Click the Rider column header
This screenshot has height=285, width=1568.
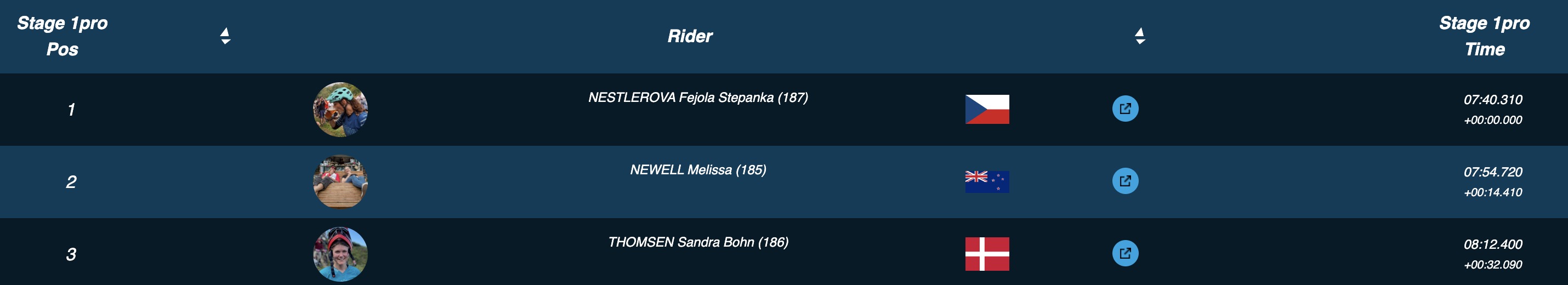(x=690, y=37)
